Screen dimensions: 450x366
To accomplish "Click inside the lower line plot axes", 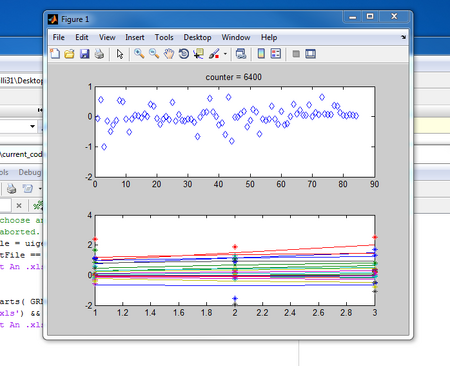I will 235,260.
